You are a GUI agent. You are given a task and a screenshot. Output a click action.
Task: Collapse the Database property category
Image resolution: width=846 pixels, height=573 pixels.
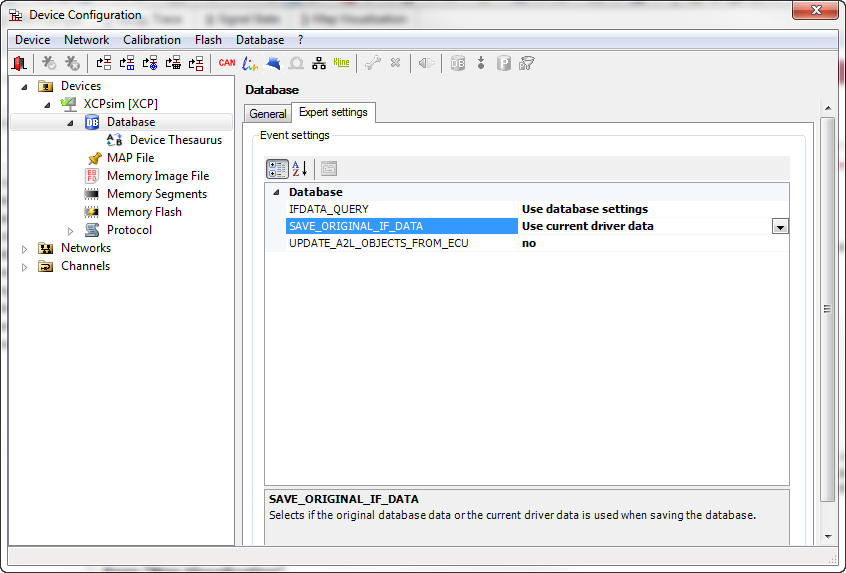tap(276, 192)
